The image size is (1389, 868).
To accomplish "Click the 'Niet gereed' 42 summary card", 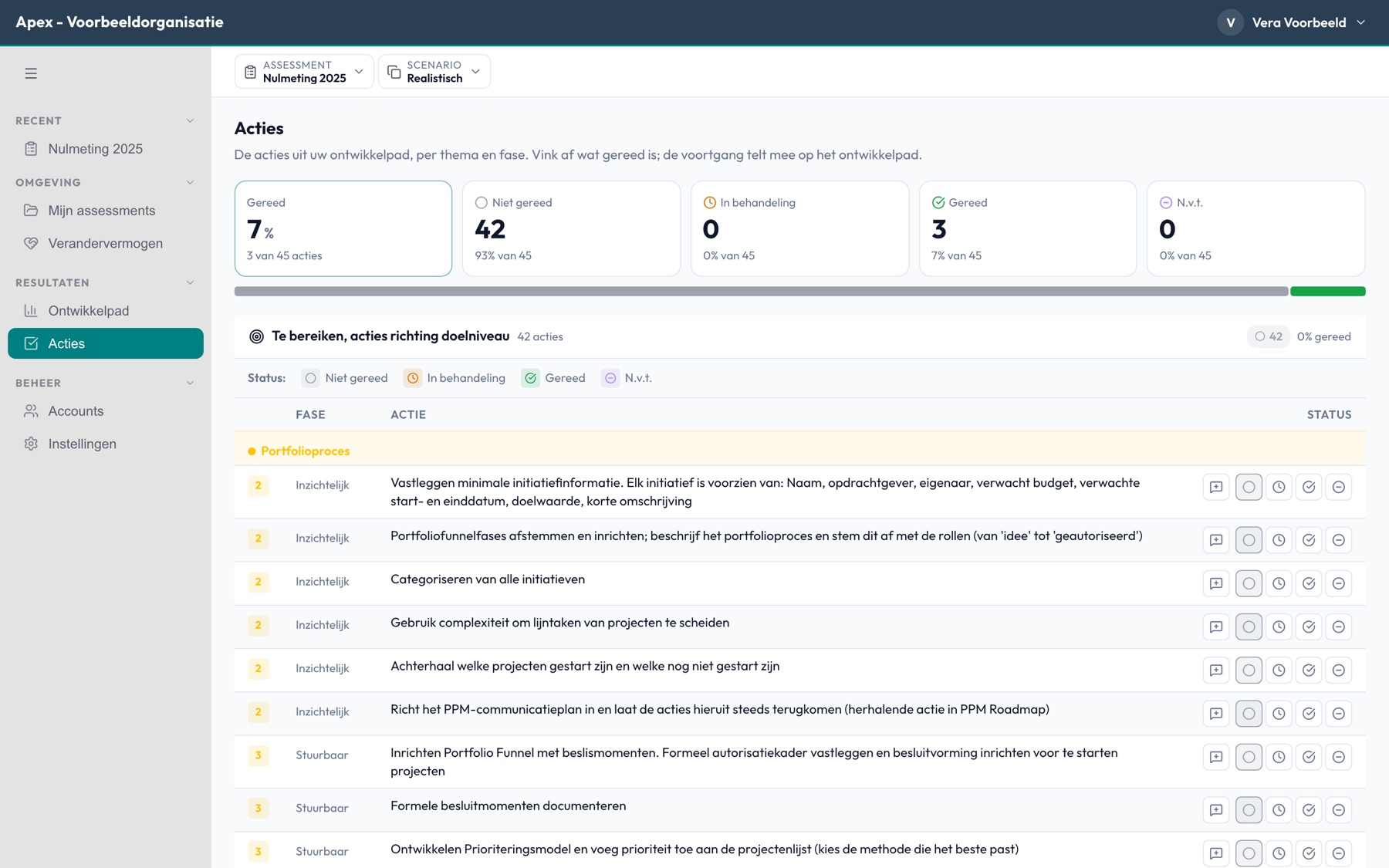I will point(571,228).
